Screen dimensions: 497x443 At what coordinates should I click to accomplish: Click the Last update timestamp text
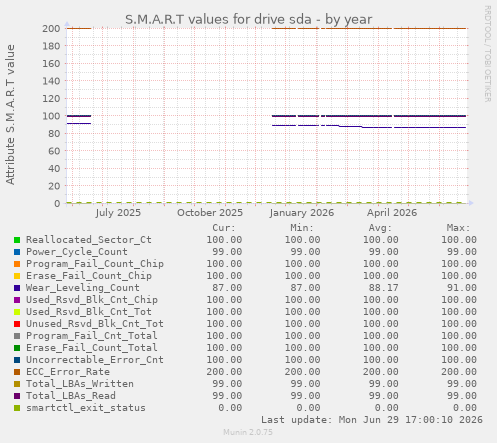[x=372, y=420]
